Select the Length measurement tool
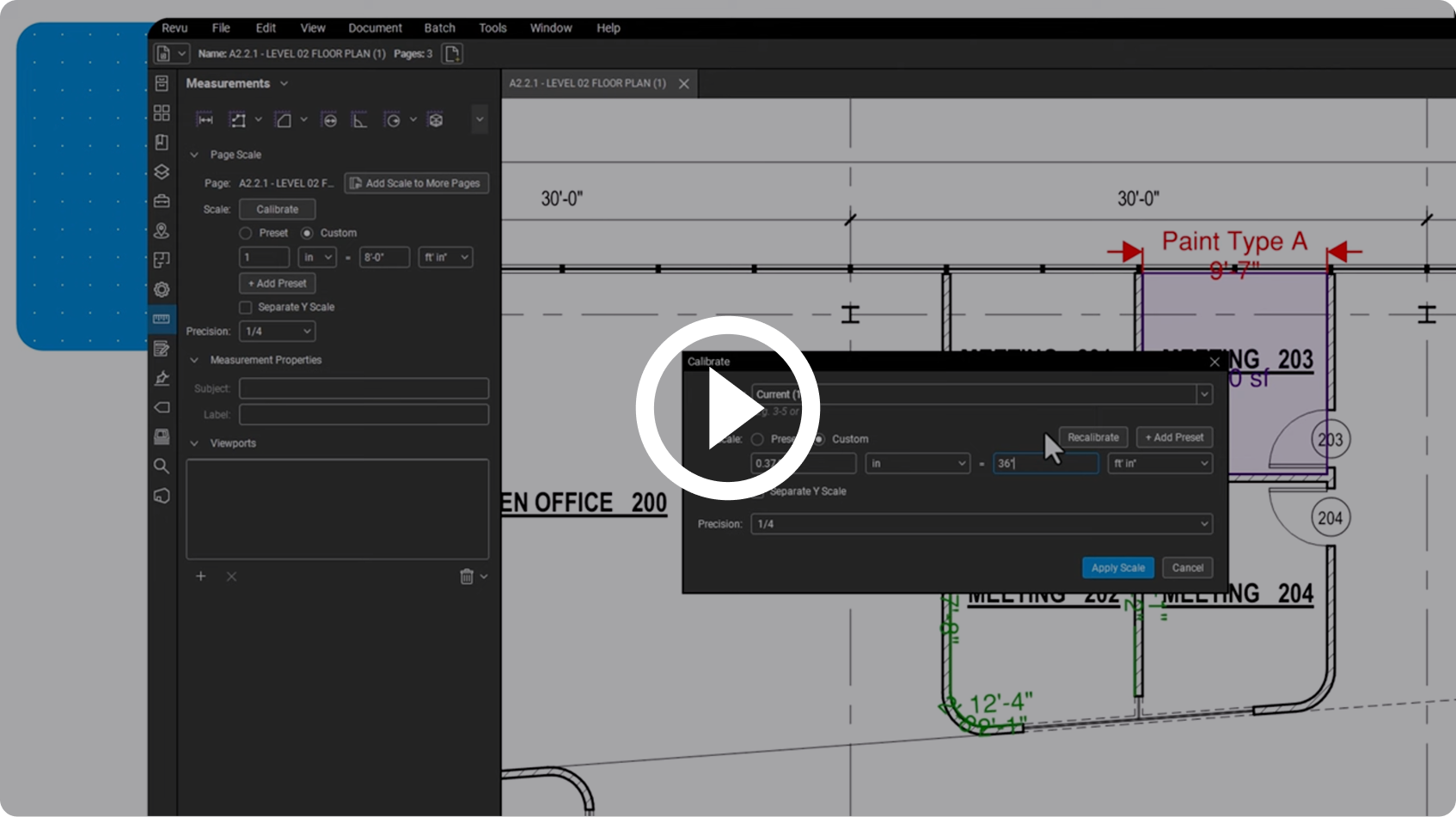 (205, 120)
